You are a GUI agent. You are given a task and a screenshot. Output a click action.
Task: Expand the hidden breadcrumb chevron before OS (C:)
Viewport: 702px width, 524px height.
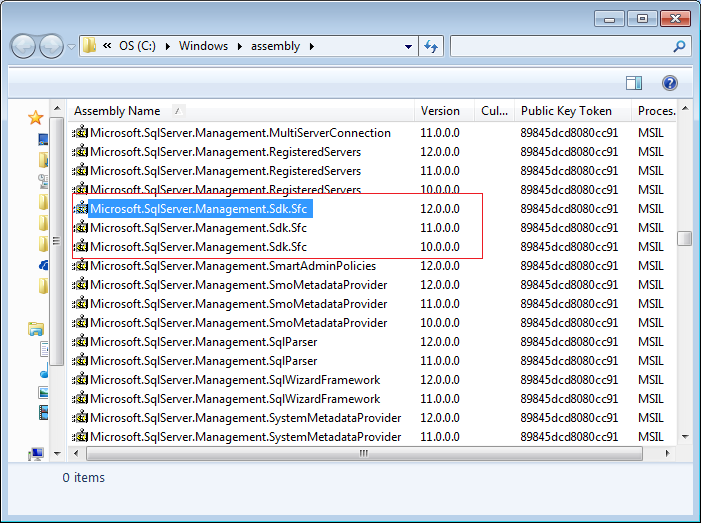[x=107, y=46]
